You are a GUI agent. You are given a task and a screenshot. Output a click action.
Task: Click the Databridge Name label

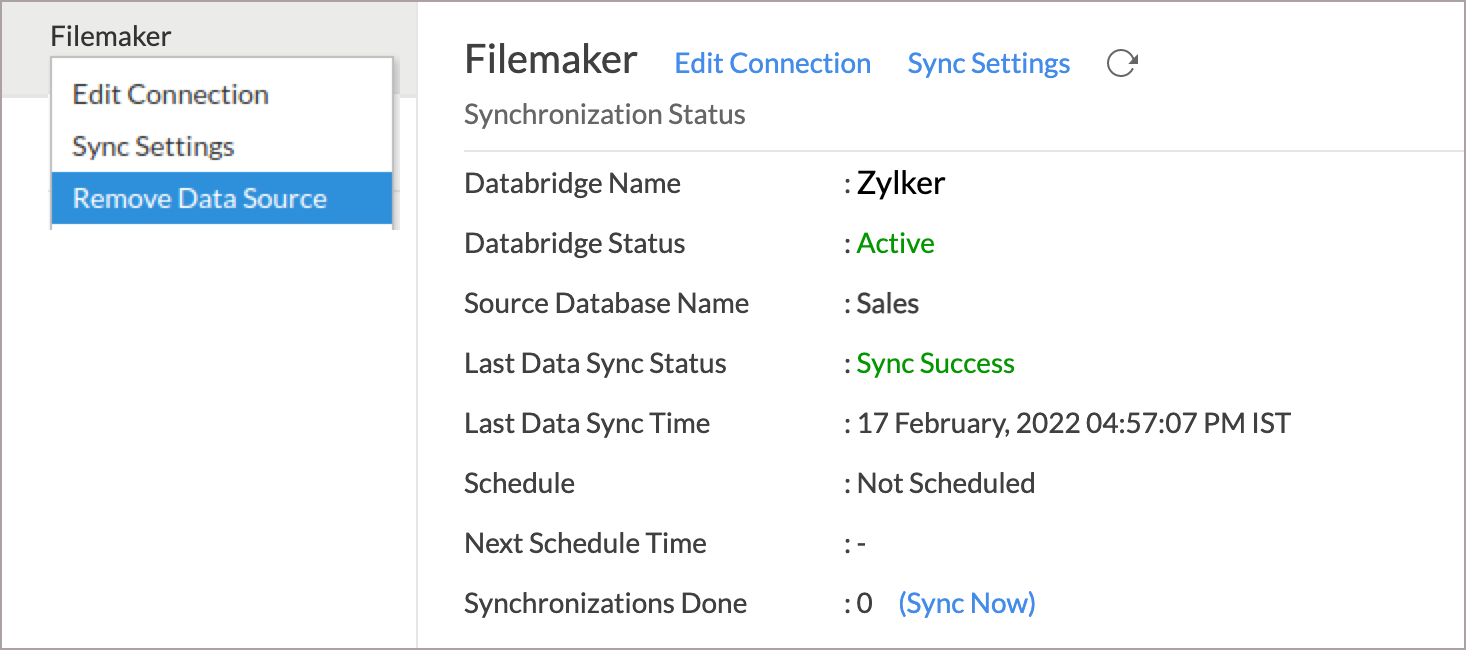(x=573, y=184)
